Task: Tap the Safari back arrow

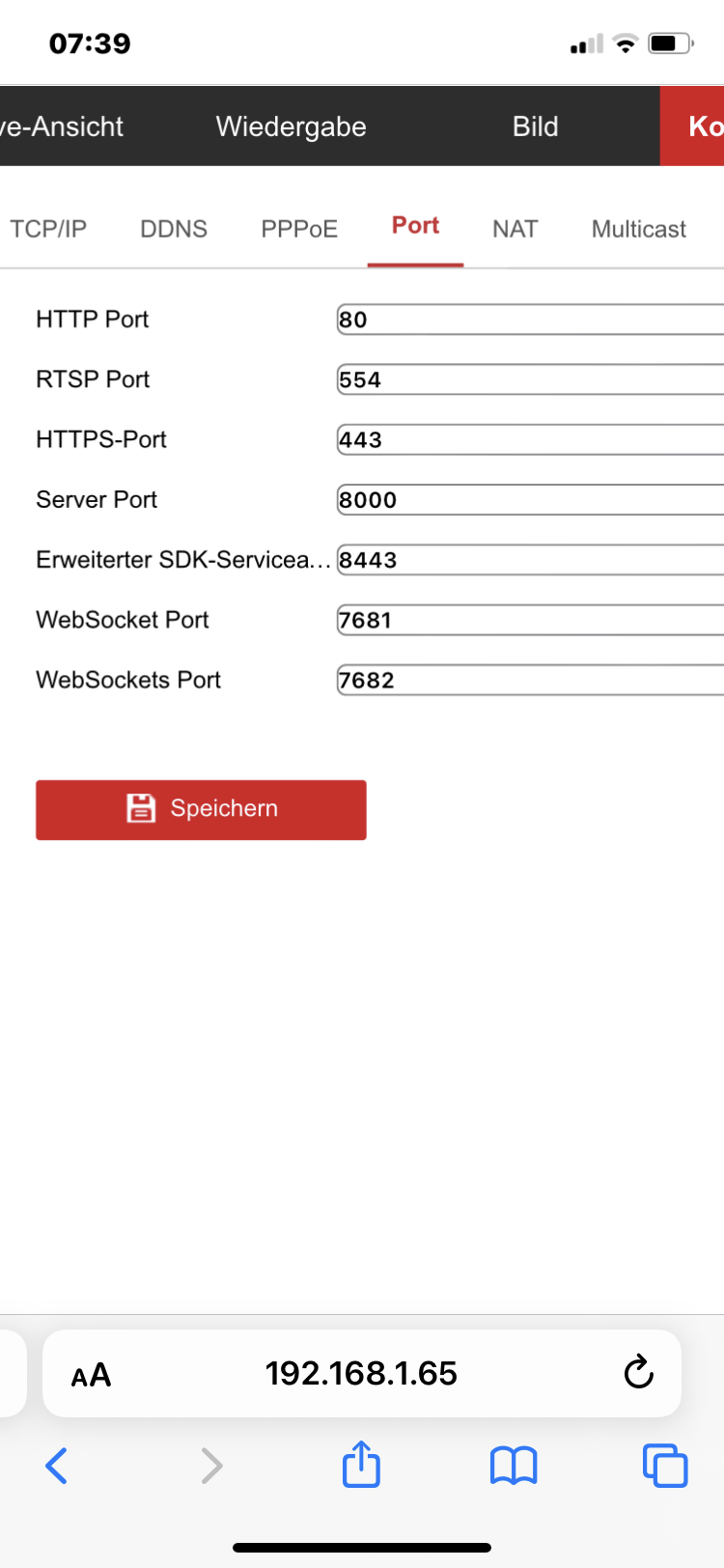Action: (57, 1465)
